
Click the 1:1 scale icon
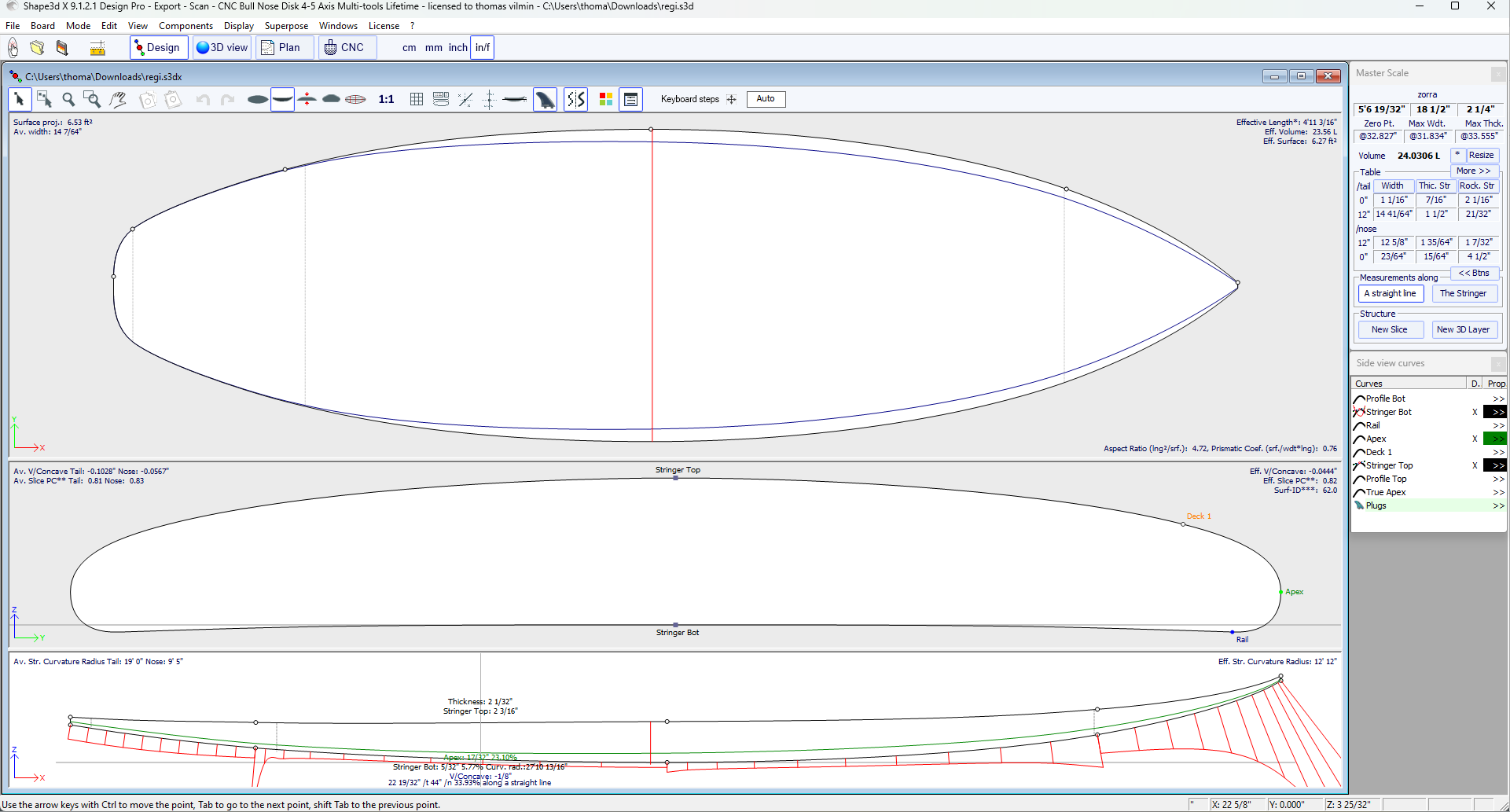[x=386, y=100]
